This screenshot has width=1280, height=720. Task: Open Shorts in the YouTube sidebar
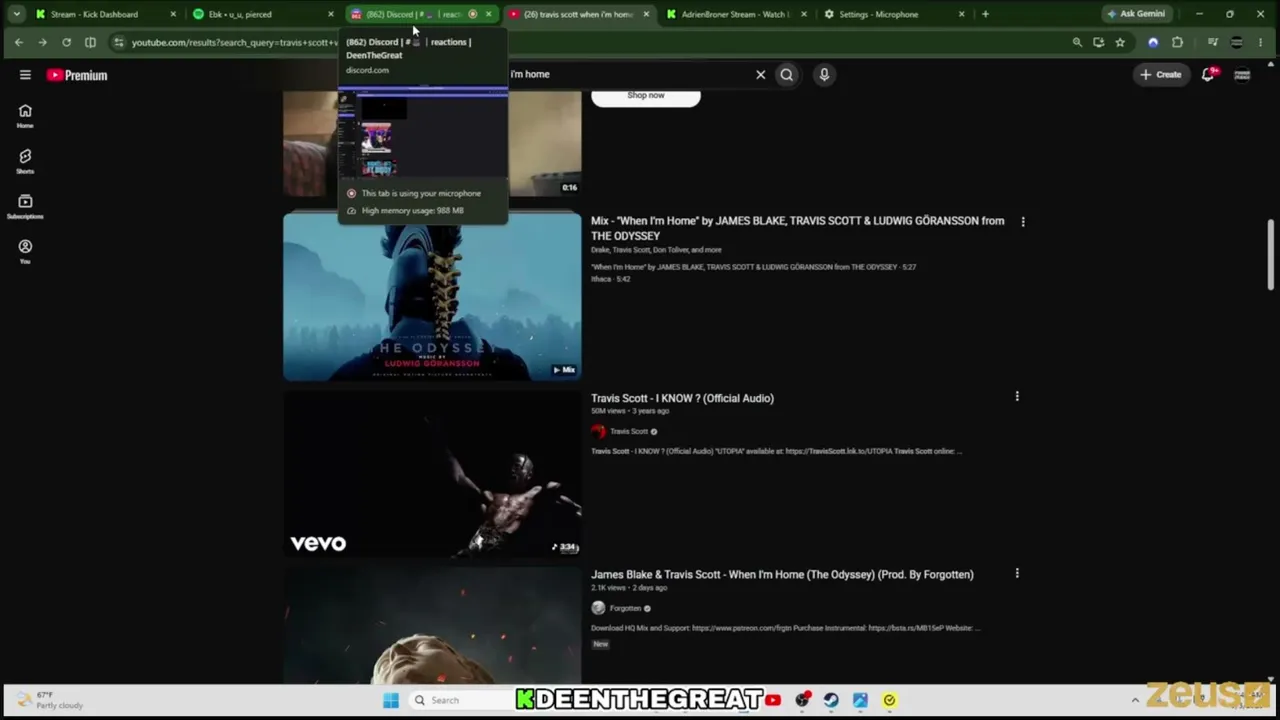[25, 162]
